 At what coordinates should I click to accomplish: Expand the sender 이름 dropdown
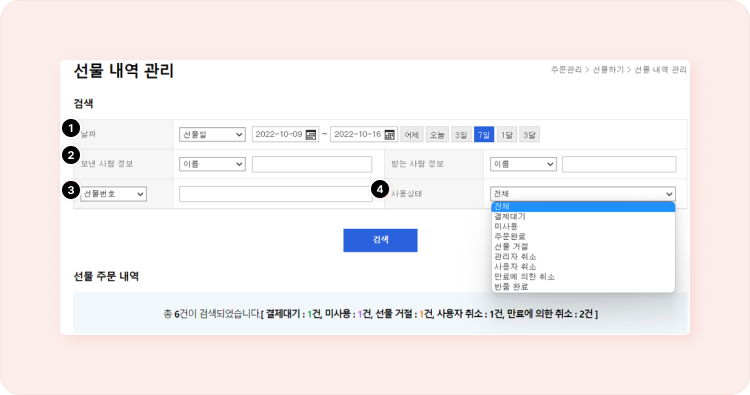[x=212, y=164]
